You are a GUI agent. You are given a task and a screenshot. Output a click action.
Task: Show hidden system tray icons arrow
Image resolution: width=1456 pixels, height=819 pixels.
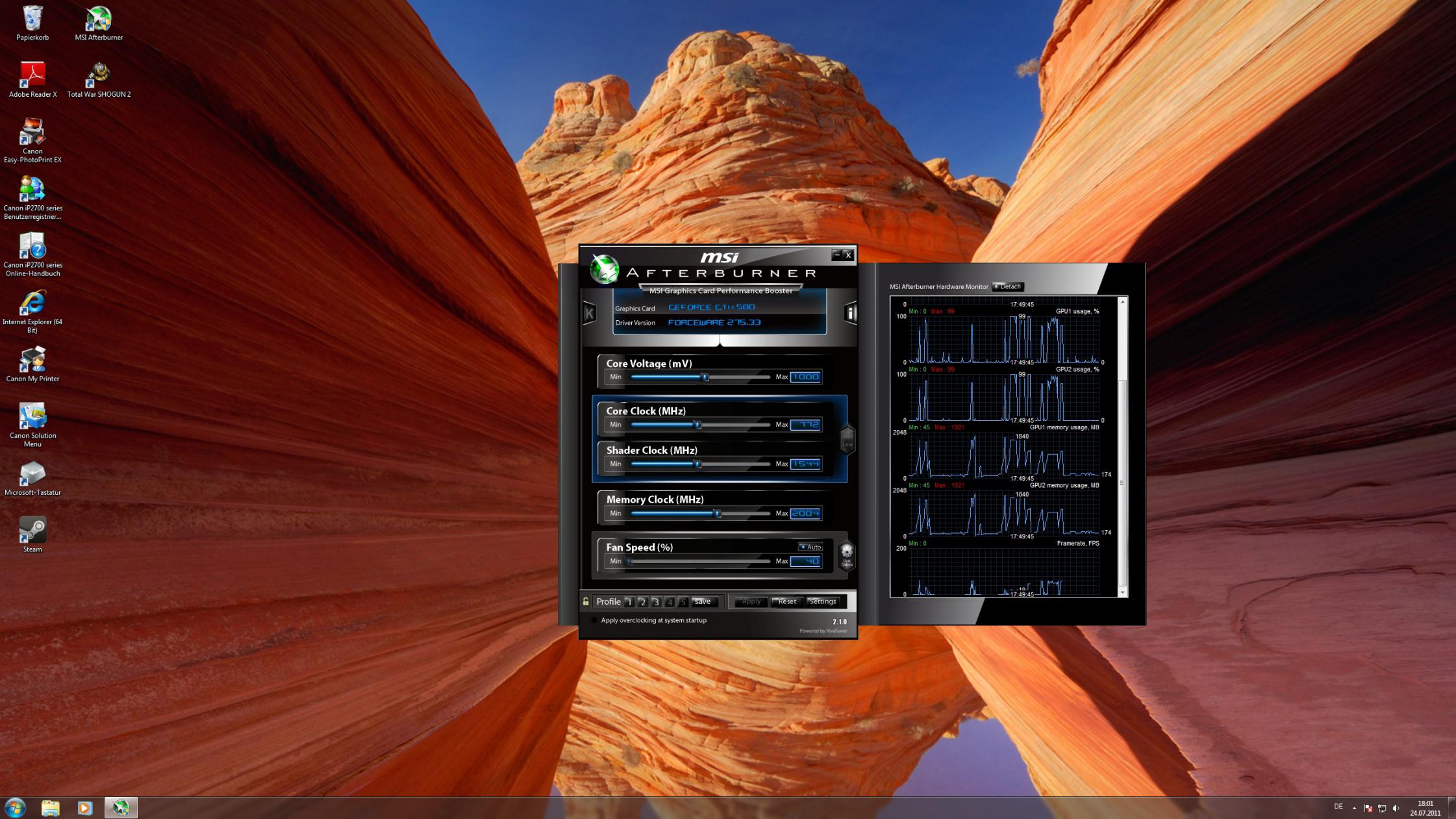pos(1354,808)
